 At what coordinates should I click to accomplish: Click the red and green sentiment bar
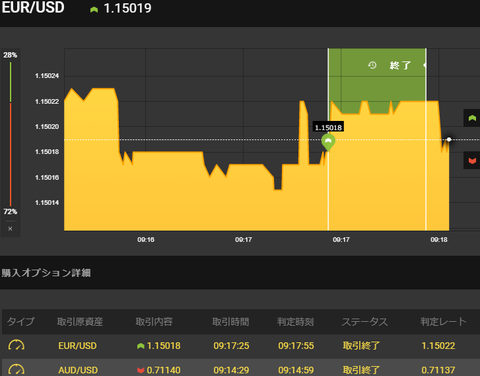pos(10,134)
